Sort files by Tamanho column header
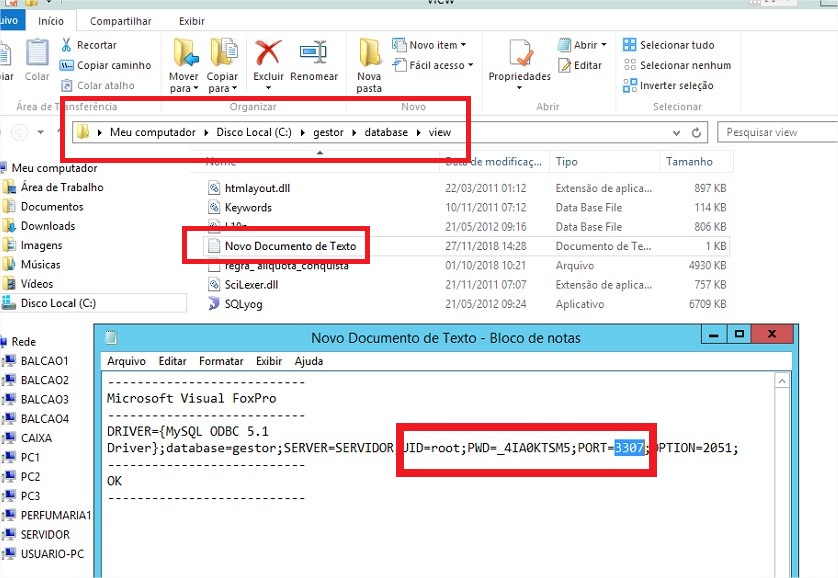This screenshot has height=578, width=838. pos(689,161)
